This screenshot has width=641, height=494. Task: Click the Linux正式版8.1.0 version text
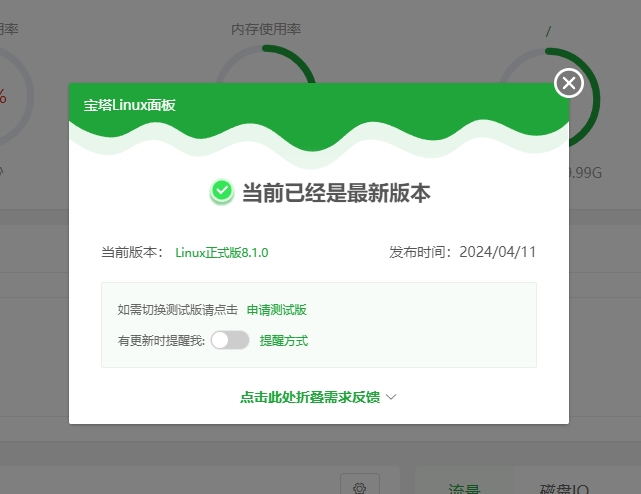coord(222,252)
